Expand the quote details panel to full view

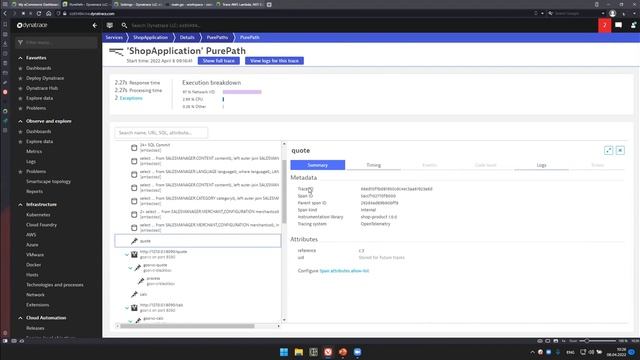click(608, 150)
